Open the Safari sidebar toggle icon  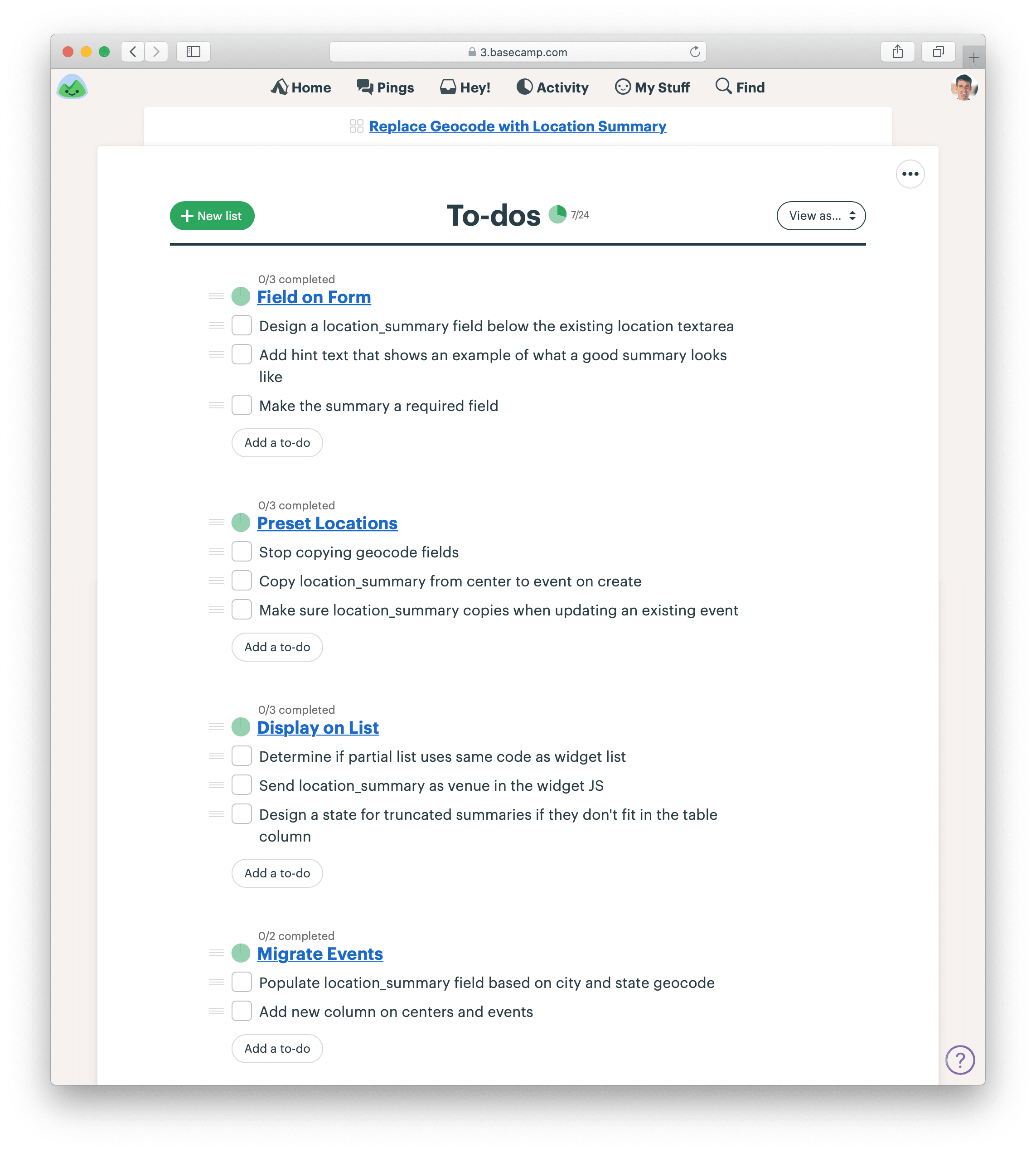pos(193,51)
